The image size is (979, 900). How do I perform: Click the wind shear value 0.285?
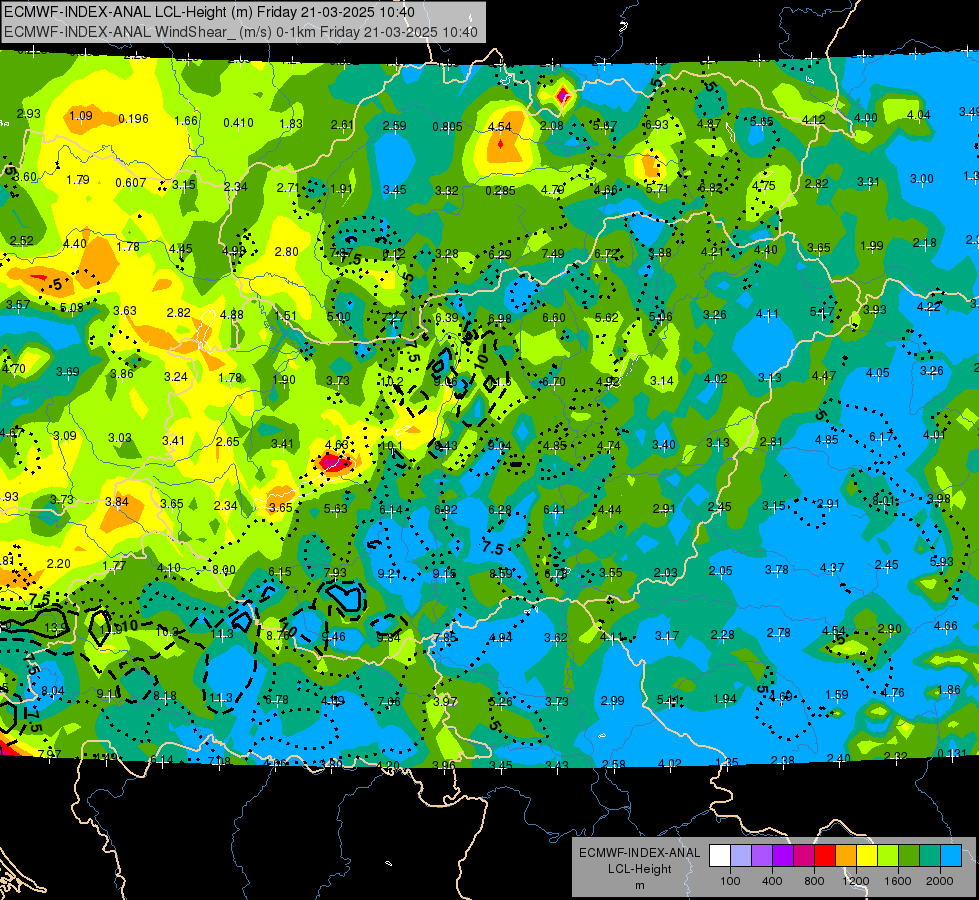click(500, 190)
